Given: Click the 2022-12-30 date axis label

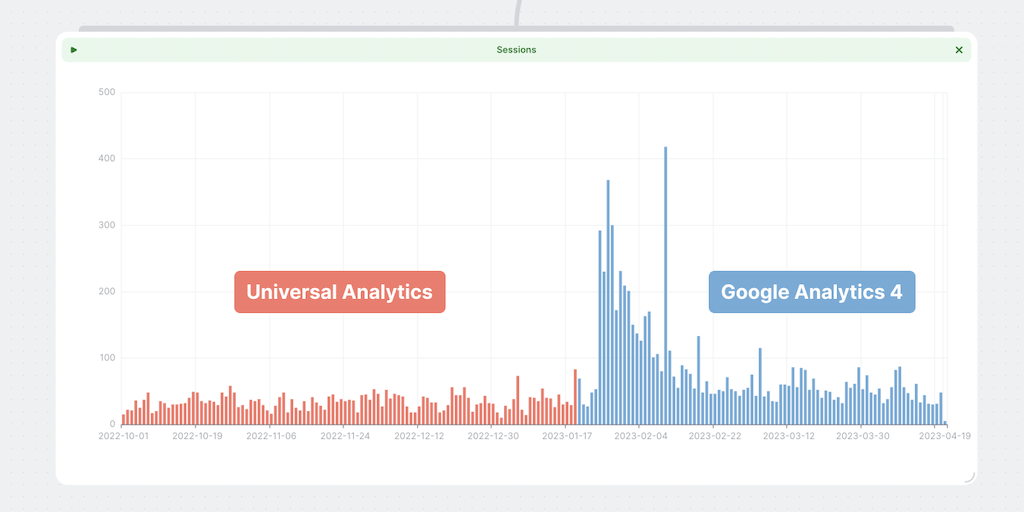Looking at the screenshot, I should [493, 436].
